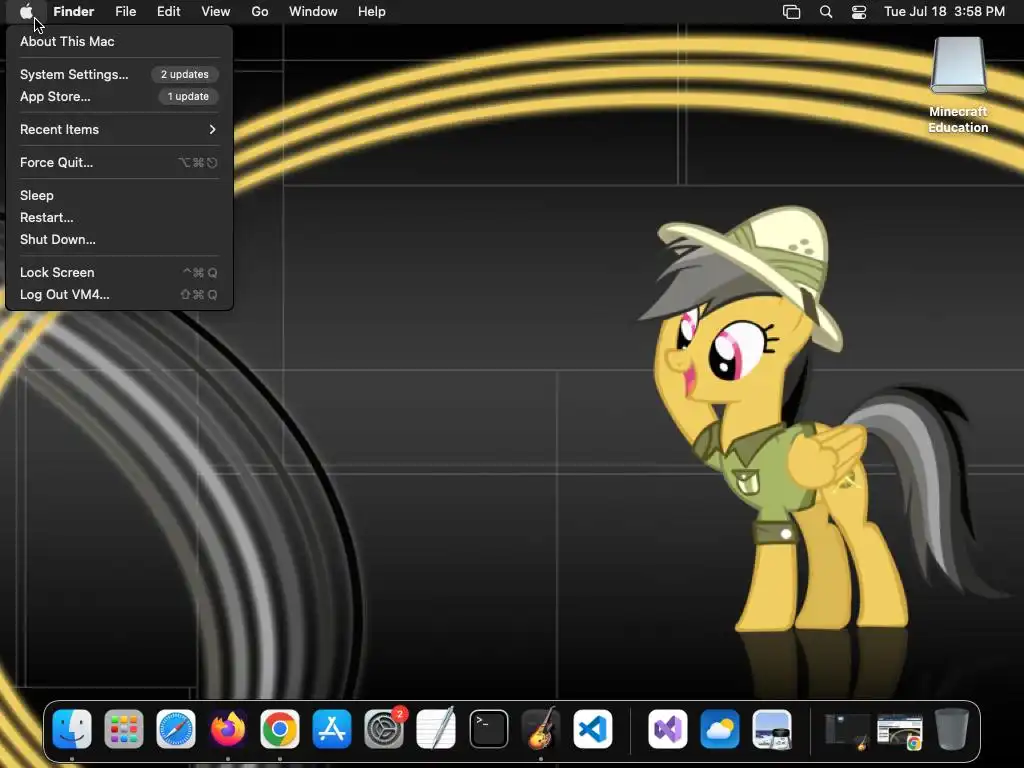
Task: Open the Window menu
Action: 313,12
